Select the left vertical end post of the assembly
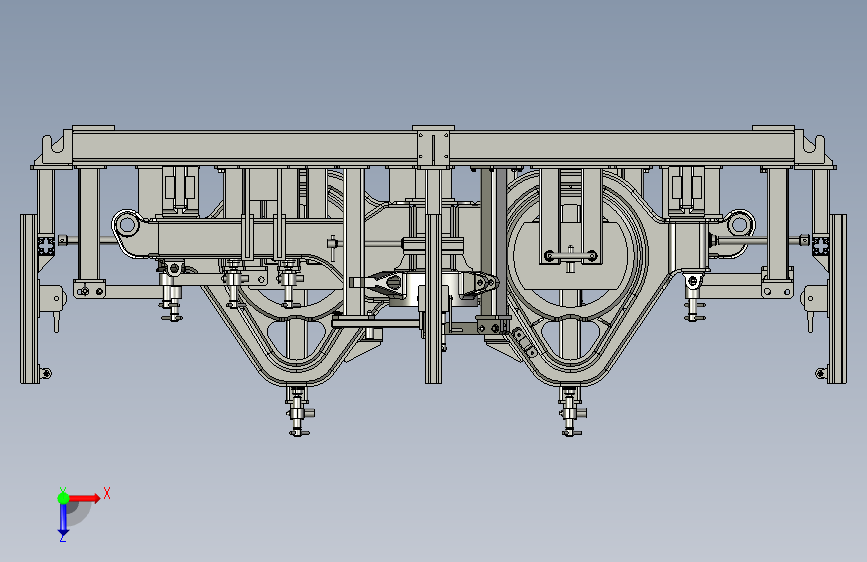867x562 pixels. point(30,299)
